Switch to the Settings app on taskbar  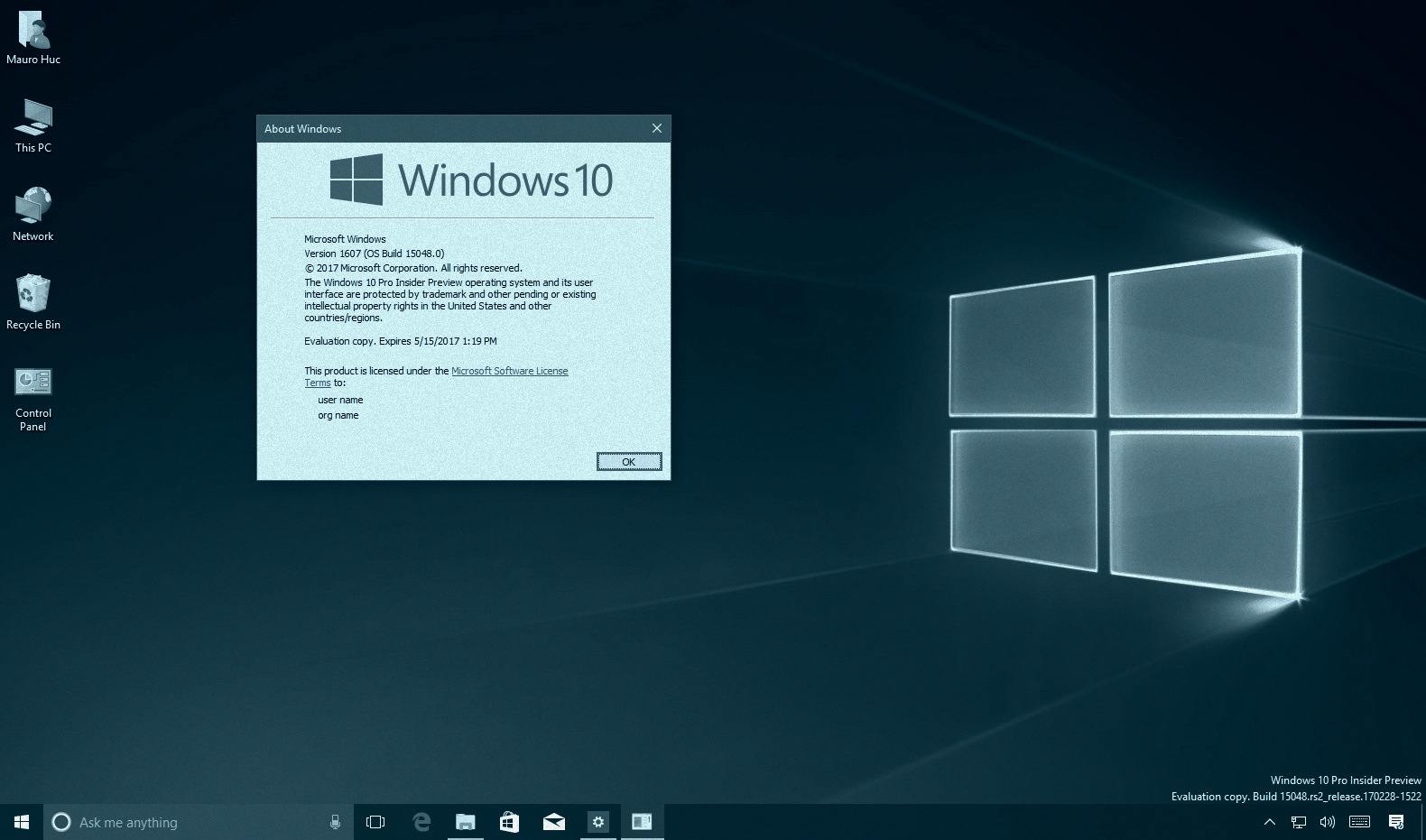click(597, 822)
